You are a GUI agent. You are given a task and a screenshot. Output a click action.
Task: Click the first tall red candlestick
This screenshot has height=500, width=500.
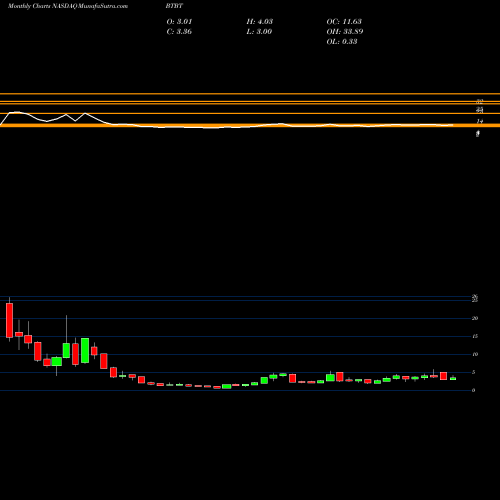point(9,320)
